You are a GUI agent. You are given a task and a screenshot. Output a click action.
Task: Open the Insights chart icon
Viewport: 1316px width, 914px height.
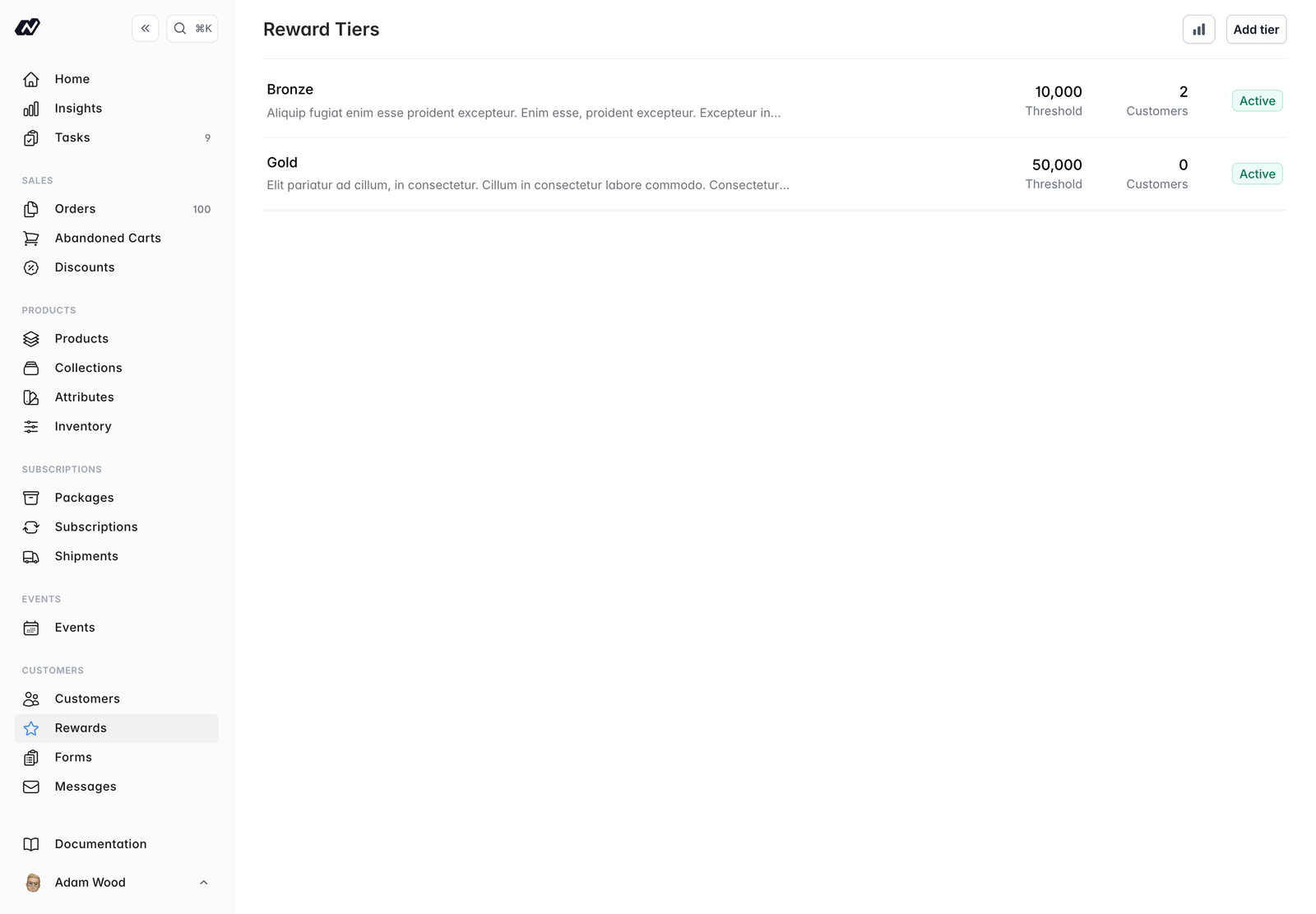[x=31, y=109]
